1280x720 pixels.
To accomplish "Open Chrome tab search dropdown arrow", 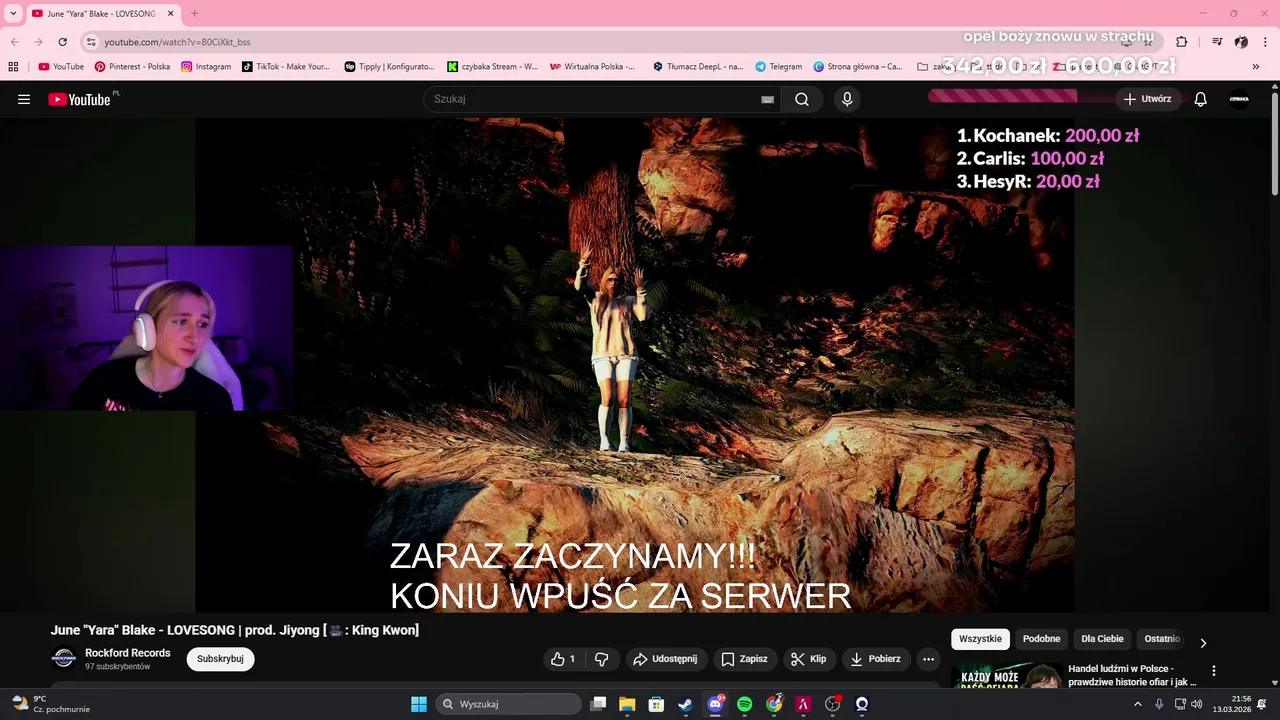I will coord(13,14).
